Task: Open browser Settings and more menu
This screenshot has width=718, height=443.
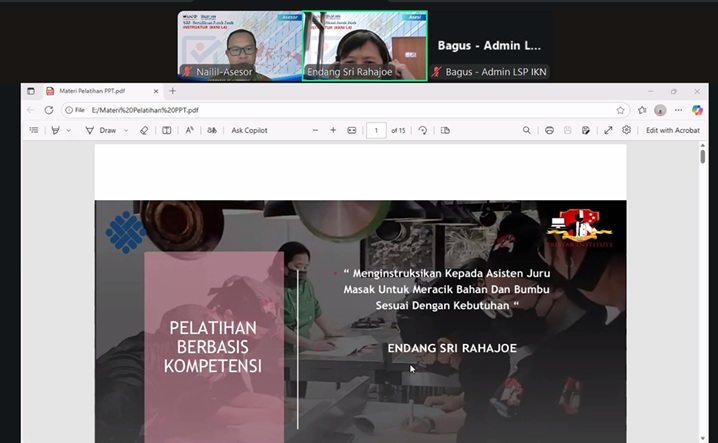Action: click(x=679, y=110)
